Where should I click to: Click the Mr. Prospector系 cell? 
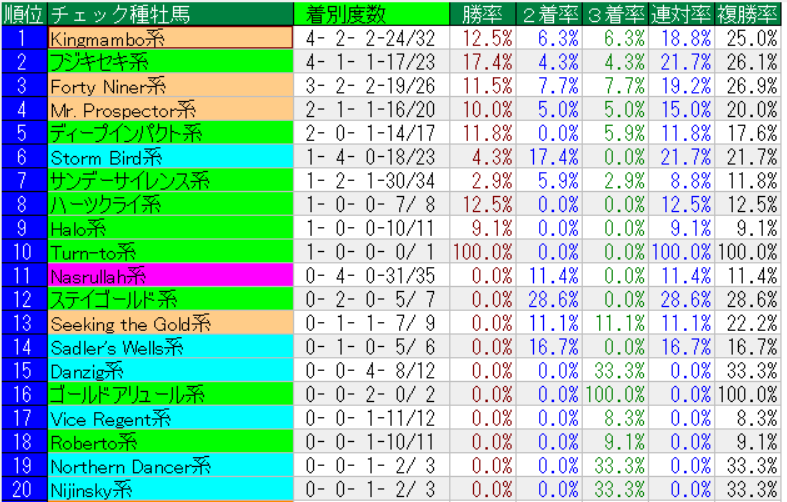tap(170, 109)
